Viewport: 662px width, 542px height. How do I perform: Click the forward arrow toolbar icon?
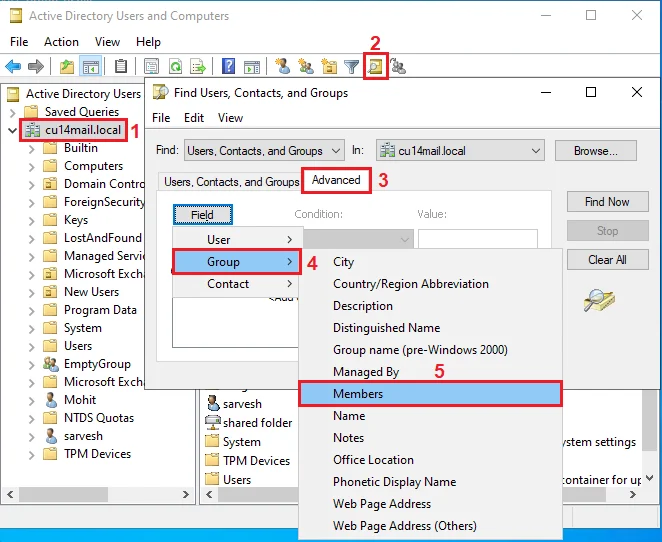(36, 66)
